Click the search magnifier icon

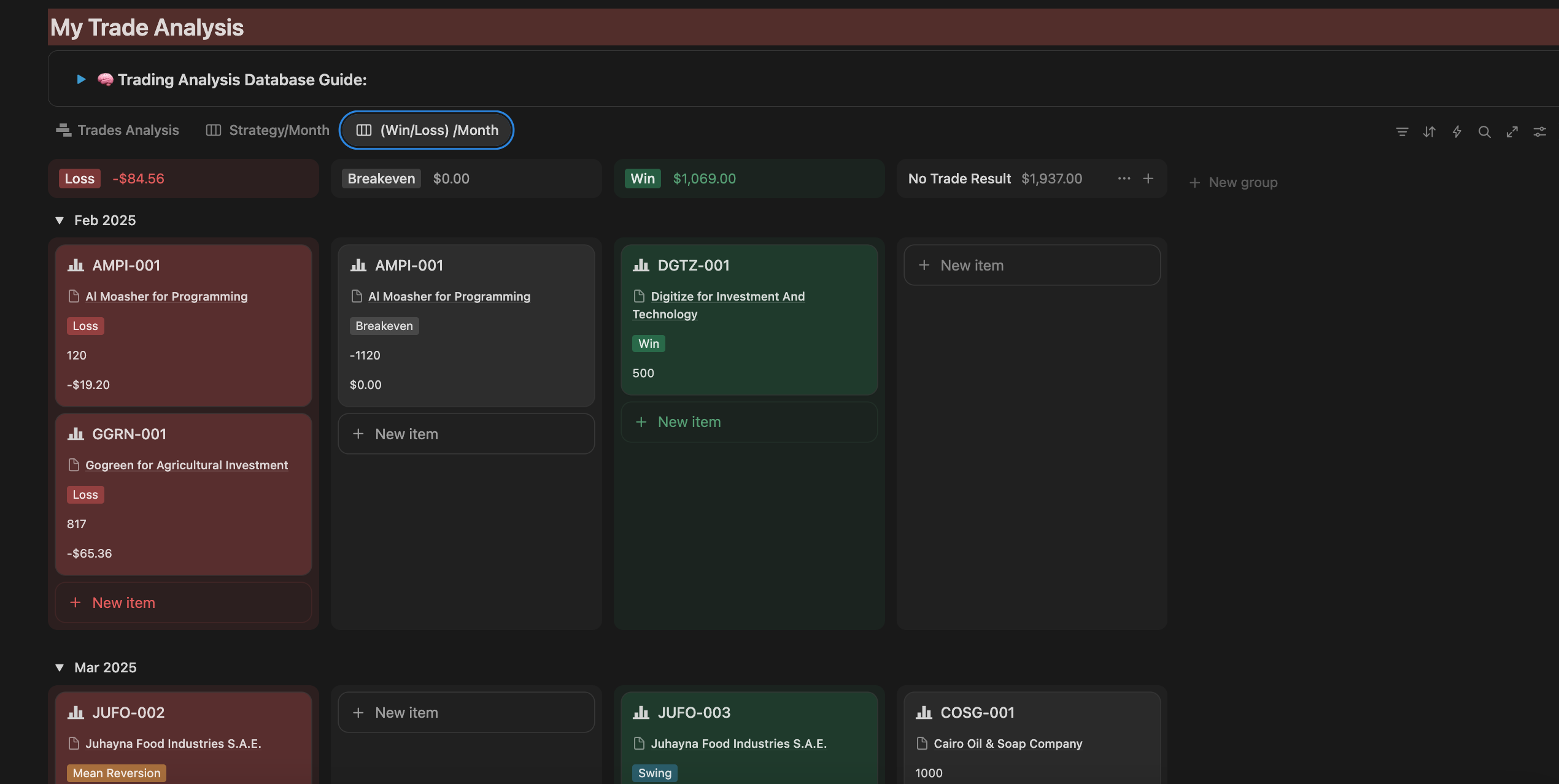coord(1485,131)
